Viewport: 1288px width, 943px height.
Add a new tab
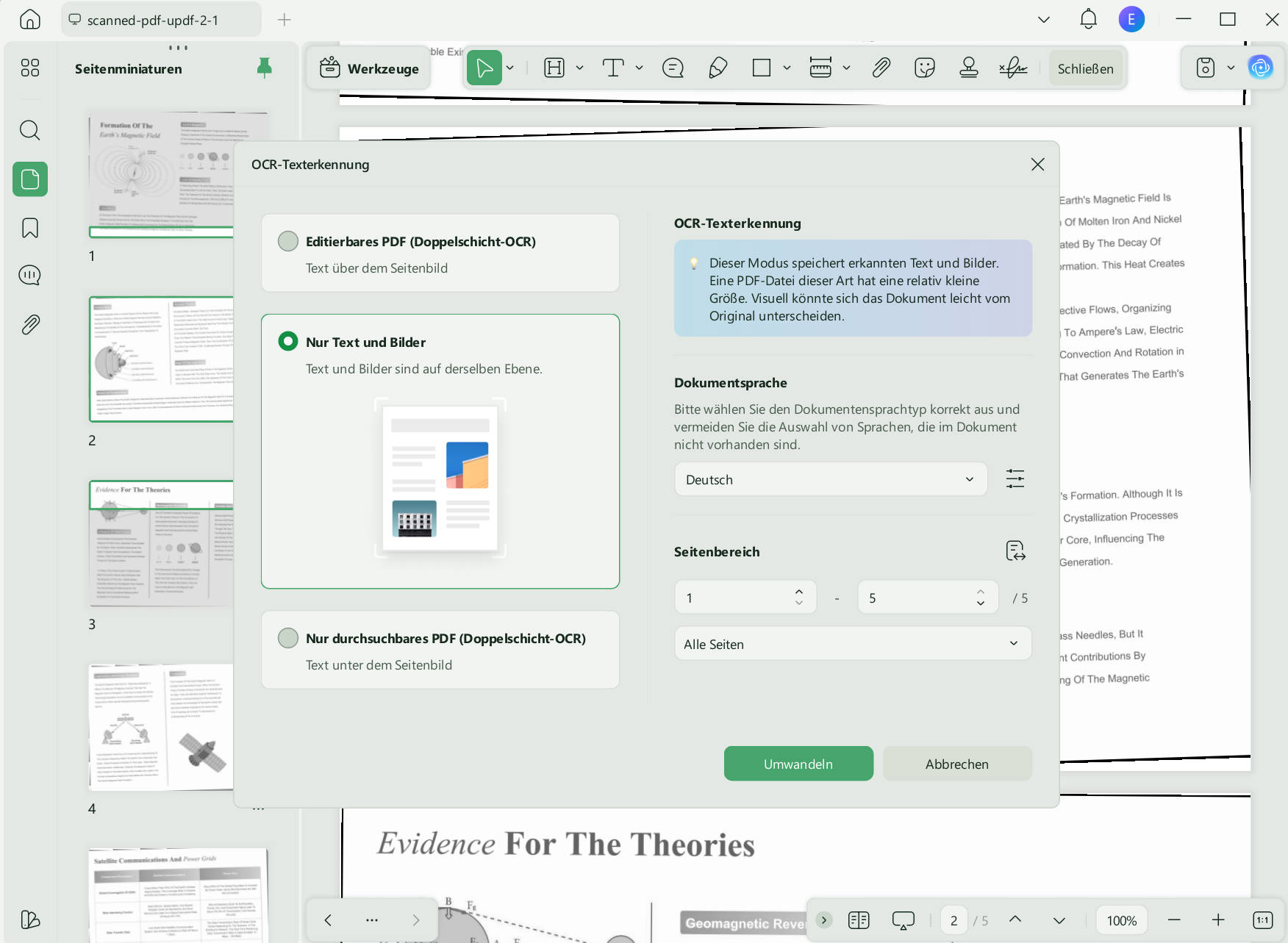(285, 20)
